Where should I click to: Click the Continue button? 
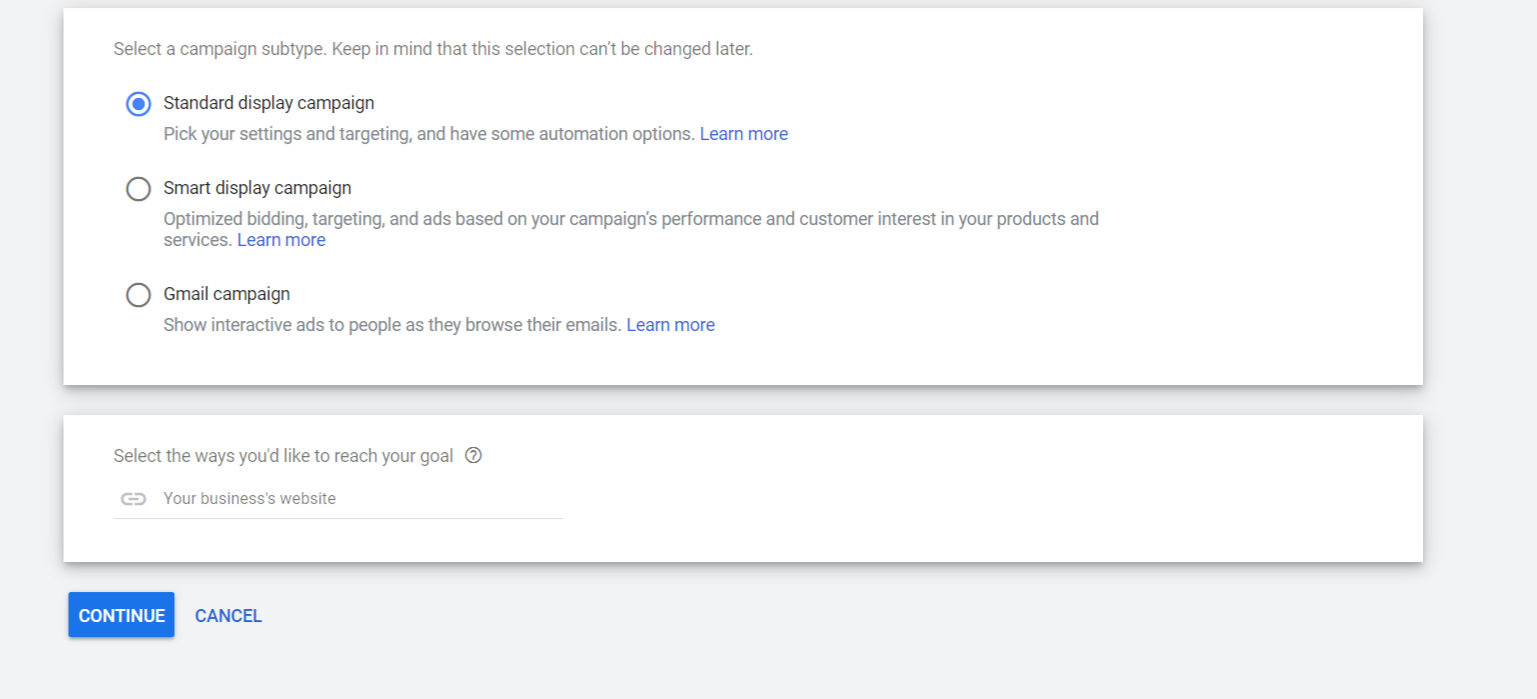[120, 615]
